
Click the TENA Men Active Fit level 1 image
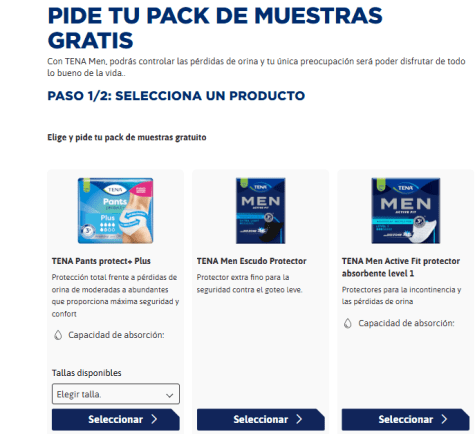pyautogui.click(x=406, y=211)
